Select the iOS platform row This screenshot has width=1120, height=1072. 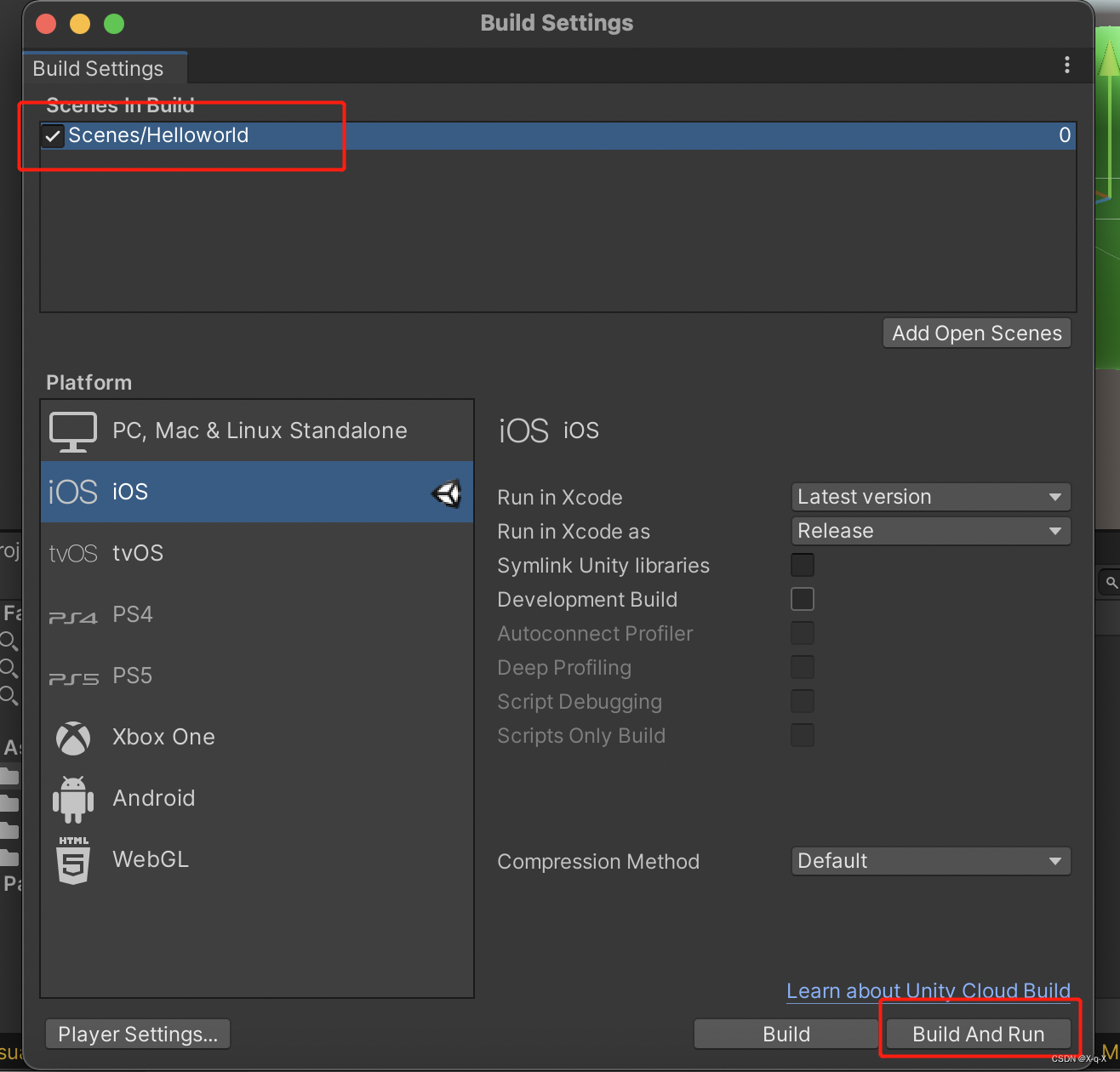click(x=257, y=492)
